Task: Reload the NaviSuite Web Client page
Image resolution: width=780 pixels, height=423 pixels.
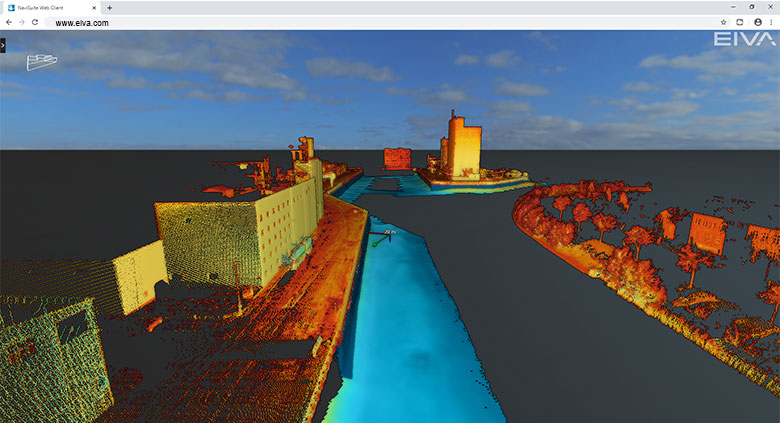Action: (x=35, y=22)
